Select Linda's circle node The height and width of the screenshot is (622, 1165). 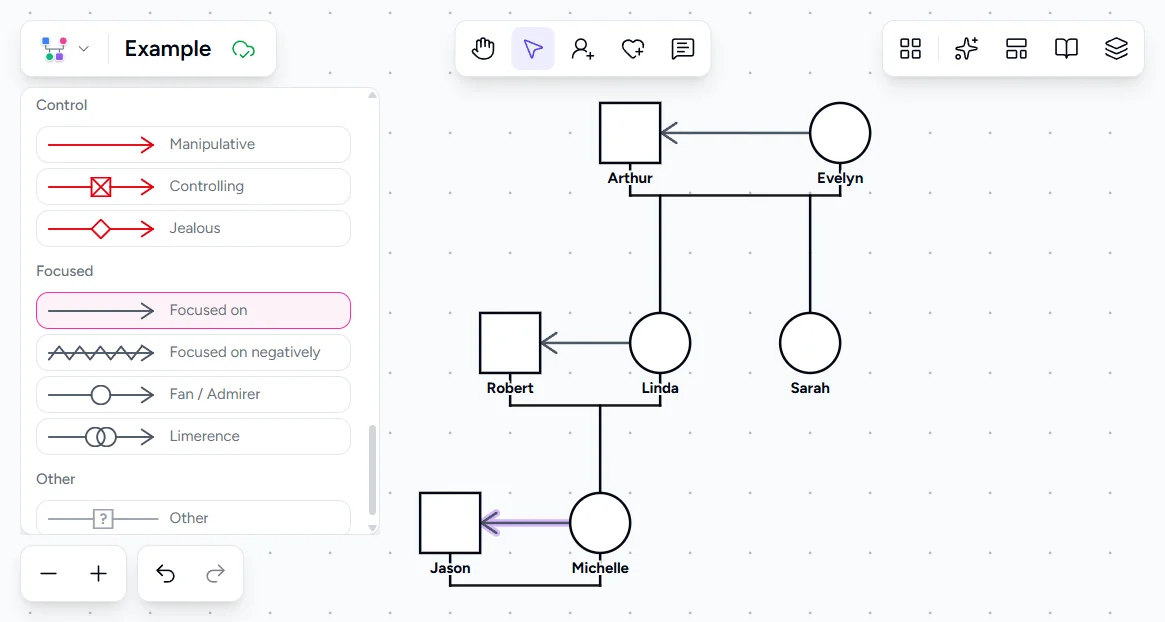660,343
